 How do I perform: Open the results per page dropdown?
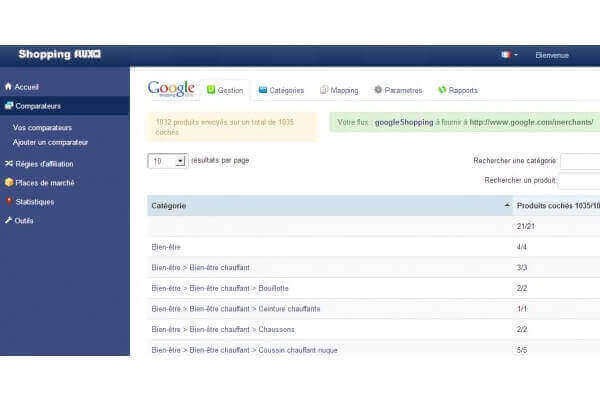coord(167,161)
